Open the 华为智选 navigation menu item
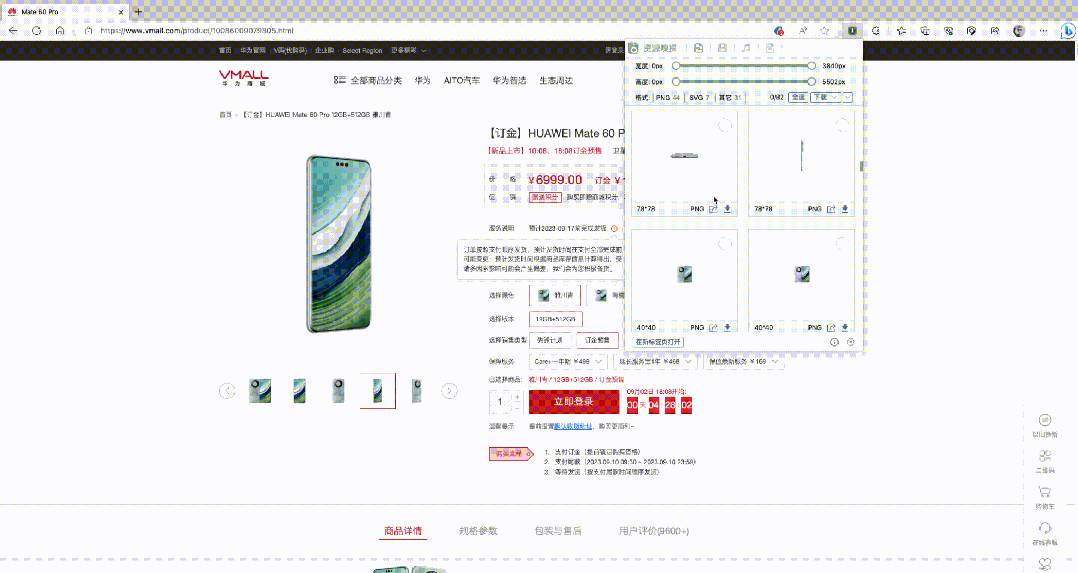This screenshot has width=1078, height=573. tap(509, 80)
